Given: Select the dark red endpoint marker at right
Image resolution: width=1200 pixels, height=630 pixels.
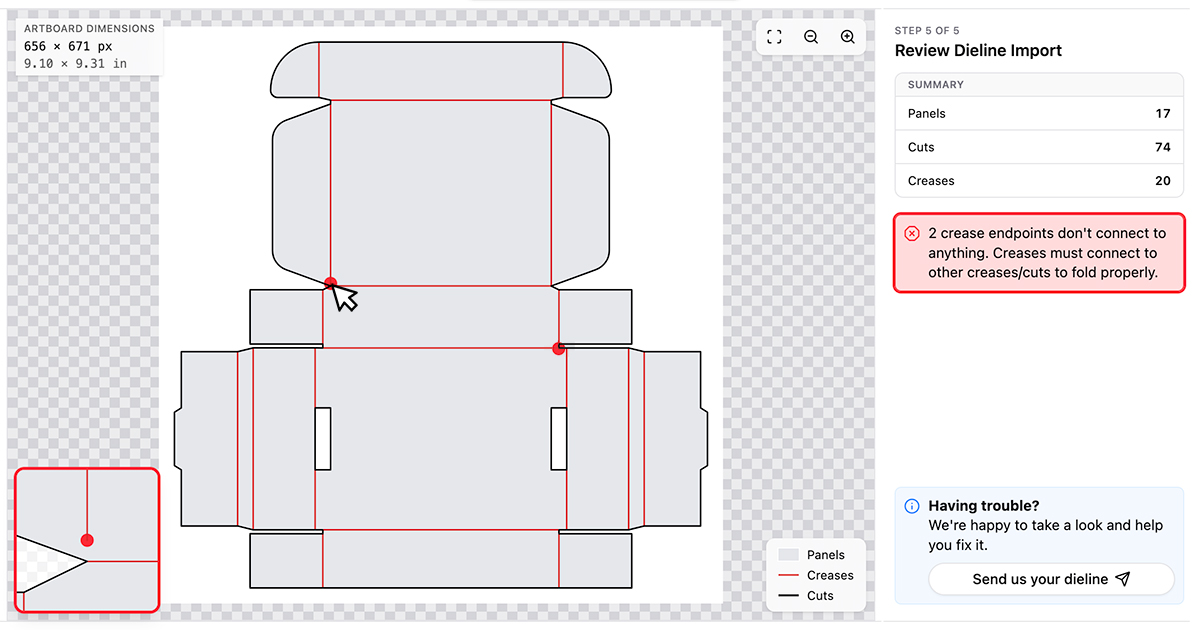Looking at the screenshot, I should 559,348.
